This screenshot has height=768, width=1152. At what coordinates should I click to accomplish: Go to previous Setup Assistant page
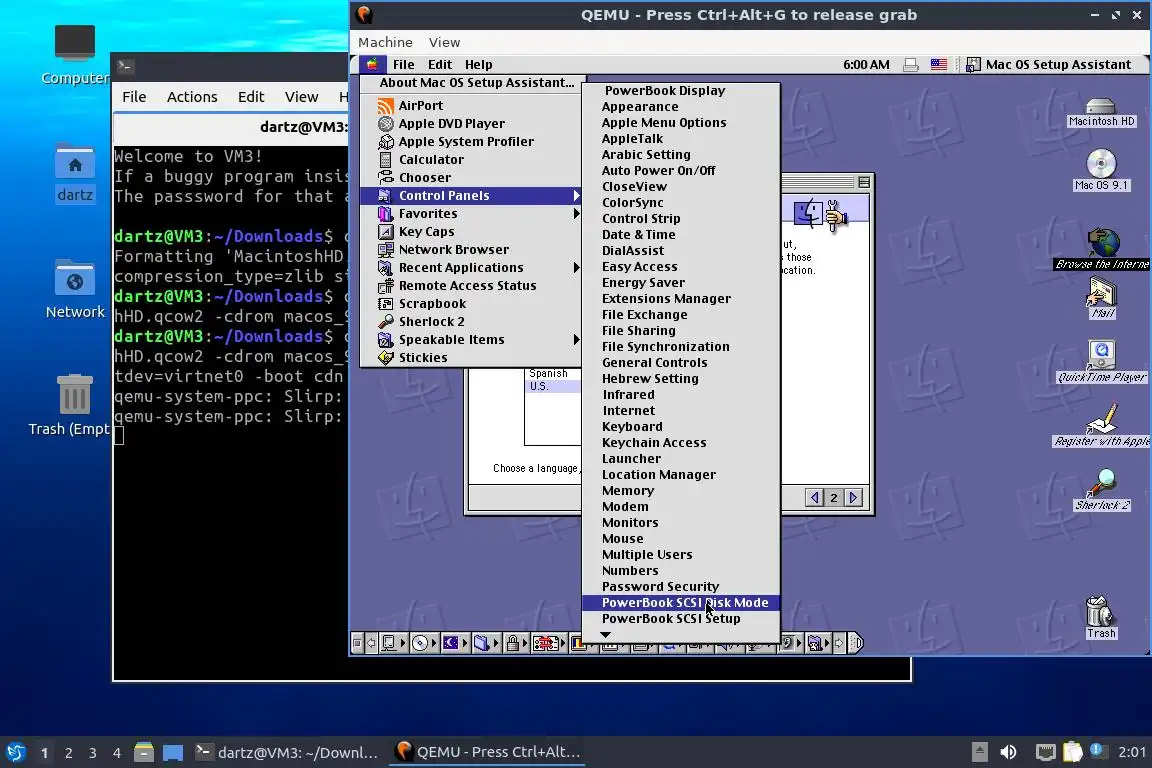click(815, 498)
